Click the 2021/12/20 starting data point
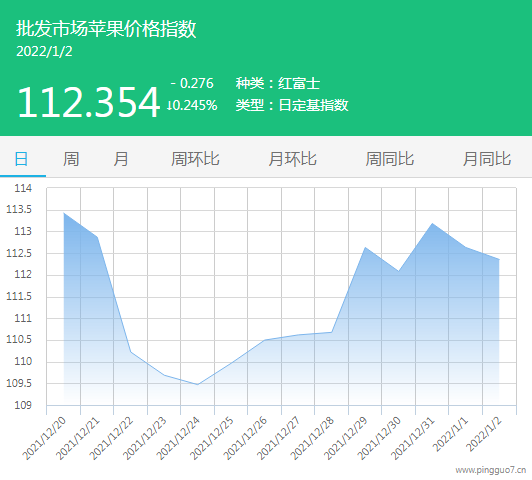The width and height of the screenshot is (532, 480). [x=64, y=213]
